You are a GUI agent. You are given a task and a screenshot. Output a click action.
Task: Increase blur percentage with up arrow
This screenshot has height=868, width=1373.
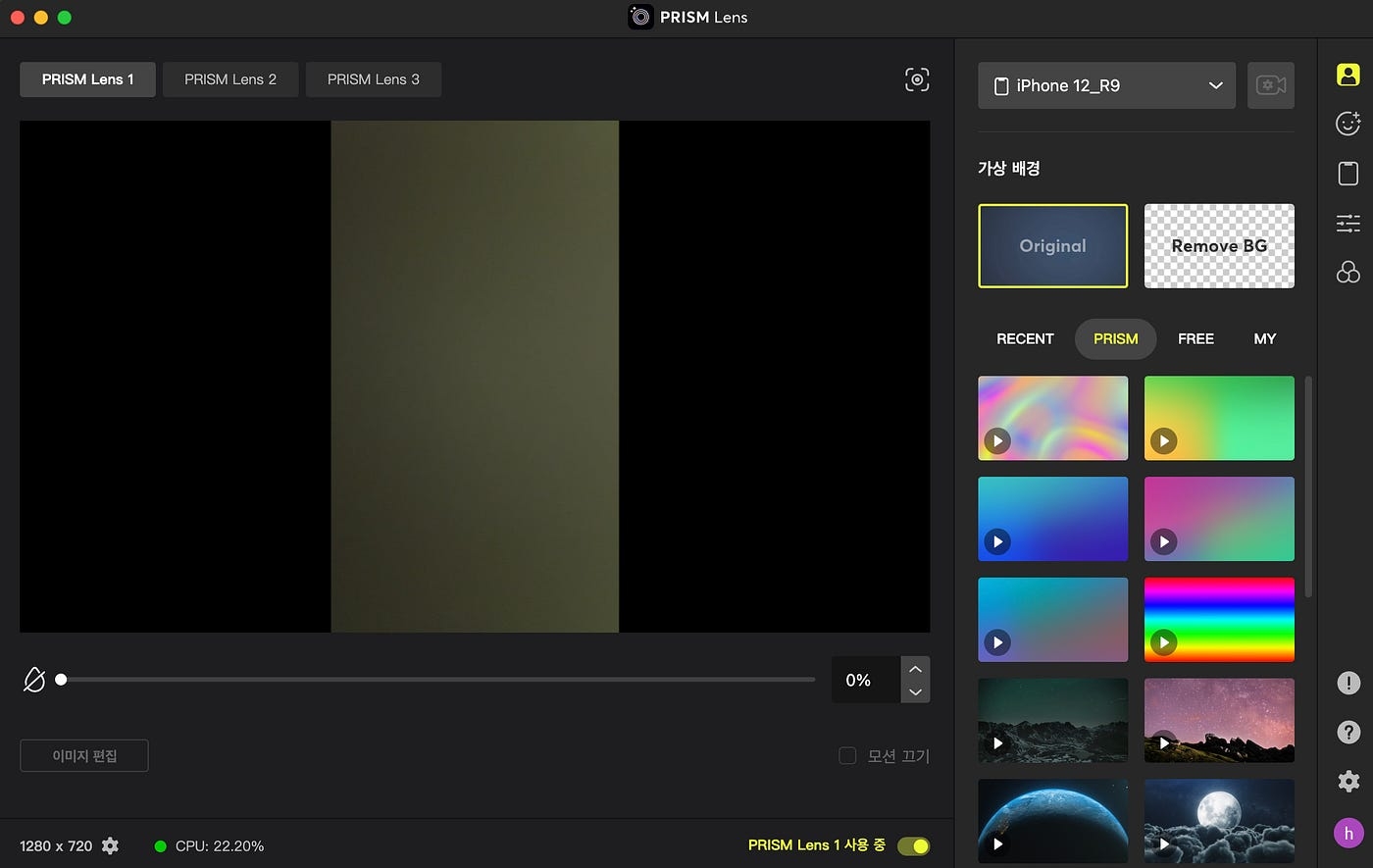[915, 669]
